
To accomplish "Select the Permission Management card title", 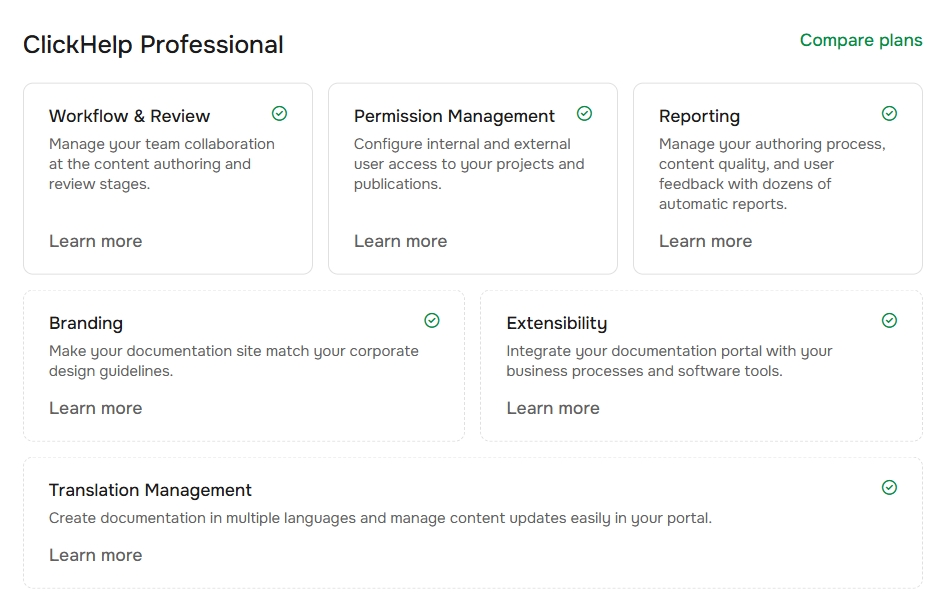I will coord(455,116).
